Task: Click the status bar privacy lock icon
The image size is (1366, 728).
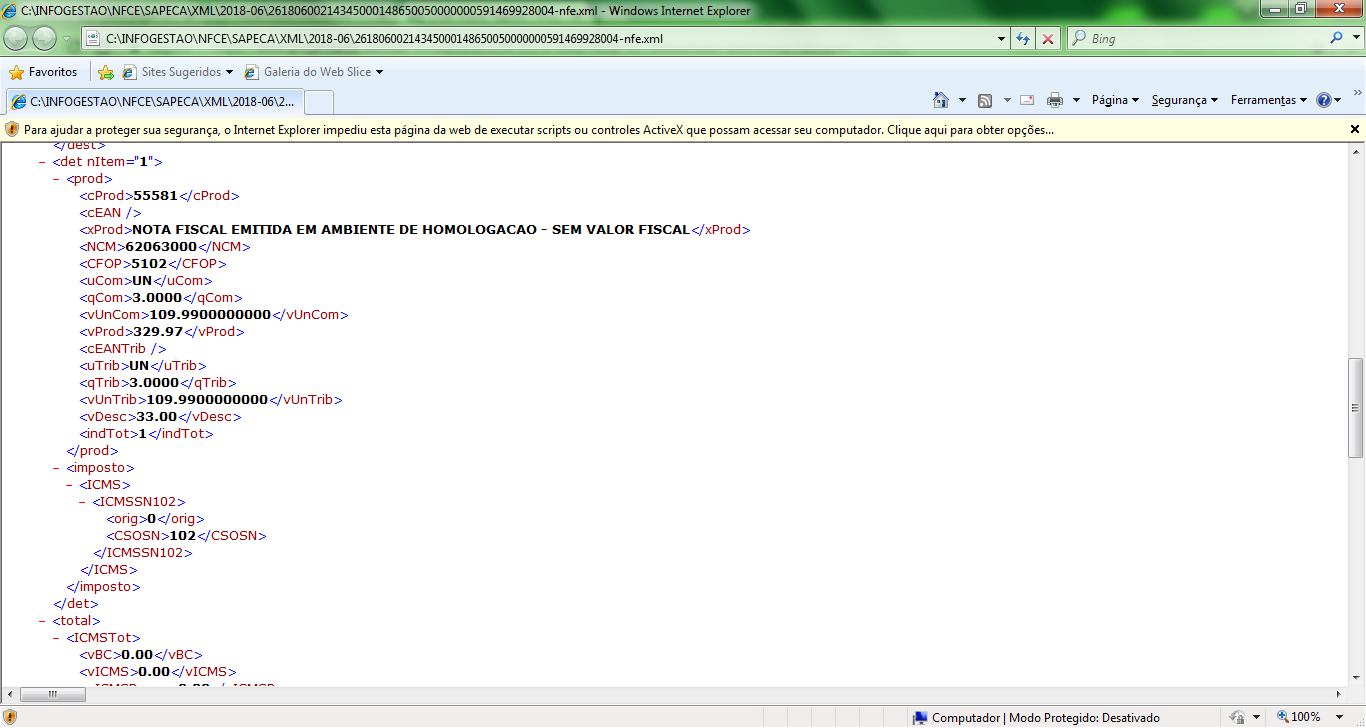Action: (1238, 717)
